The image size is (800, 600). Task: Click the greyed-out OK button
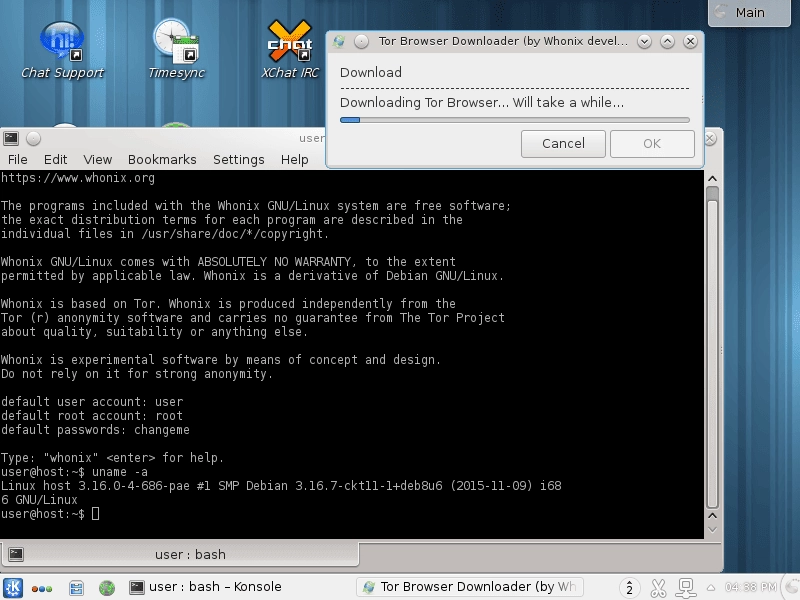pyautogui.click(x=652, y=144)
